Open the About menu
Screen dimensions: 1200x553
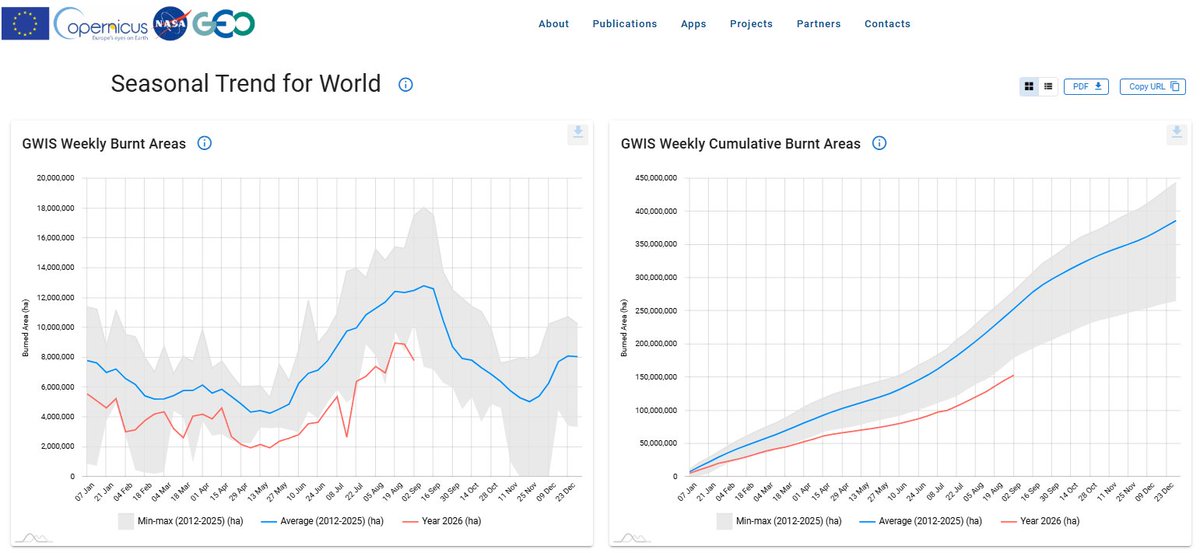553,24
